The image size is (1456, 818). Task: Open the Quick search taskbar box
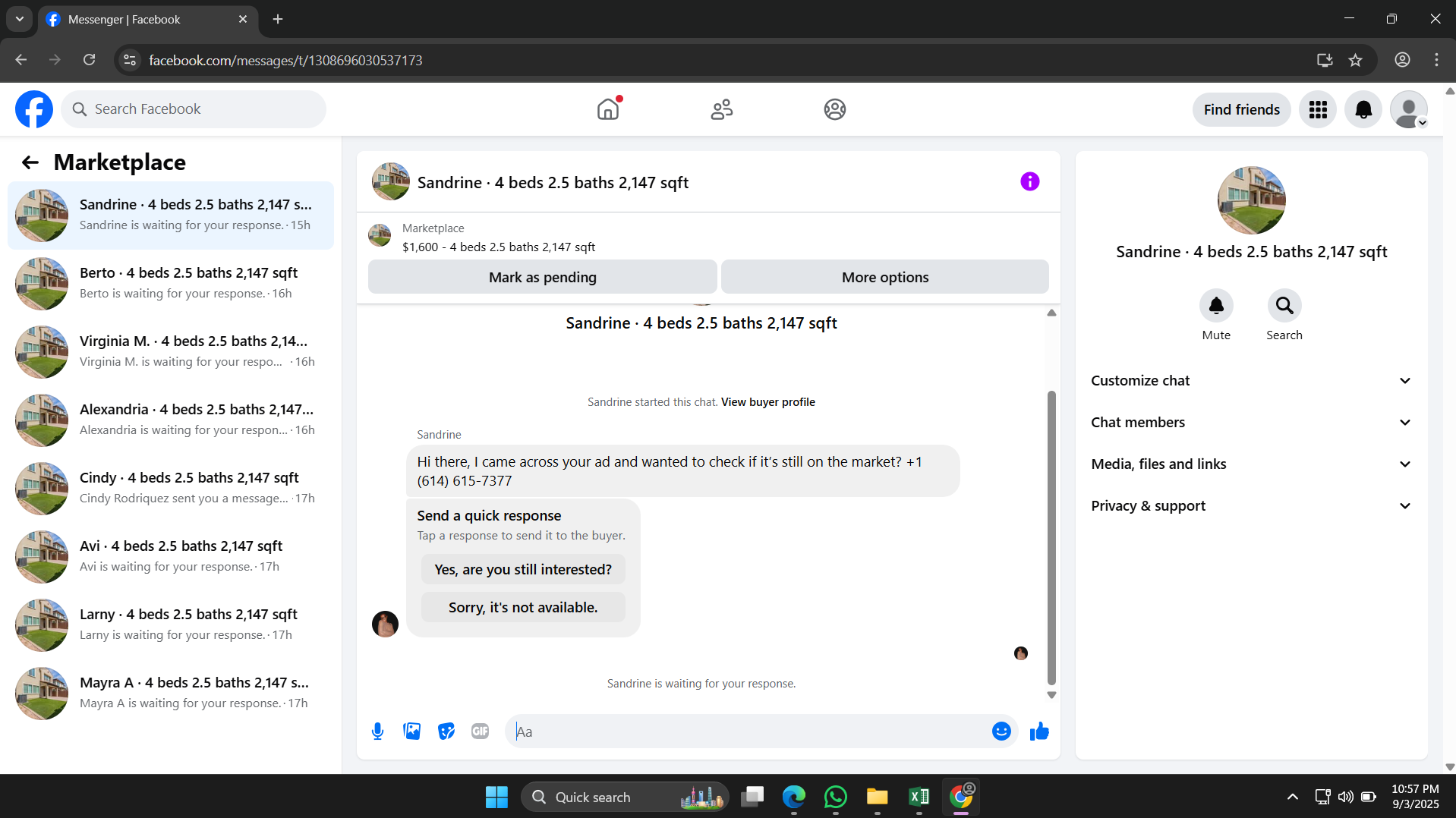[625, 797]
